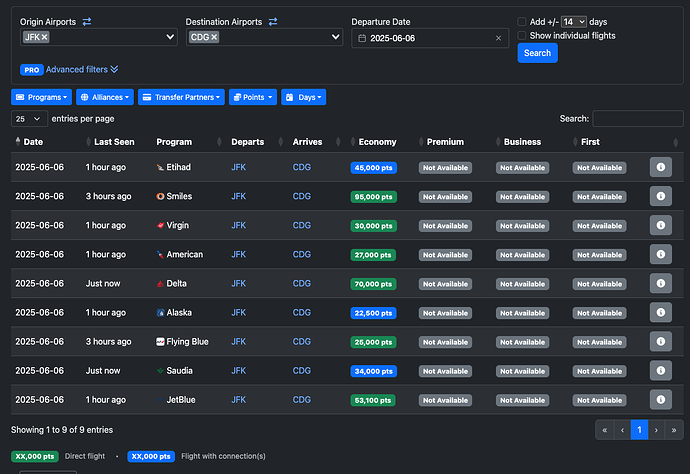Click Not Available under First for Saudia
Screen dimensions: 690x474
[599, 371]
